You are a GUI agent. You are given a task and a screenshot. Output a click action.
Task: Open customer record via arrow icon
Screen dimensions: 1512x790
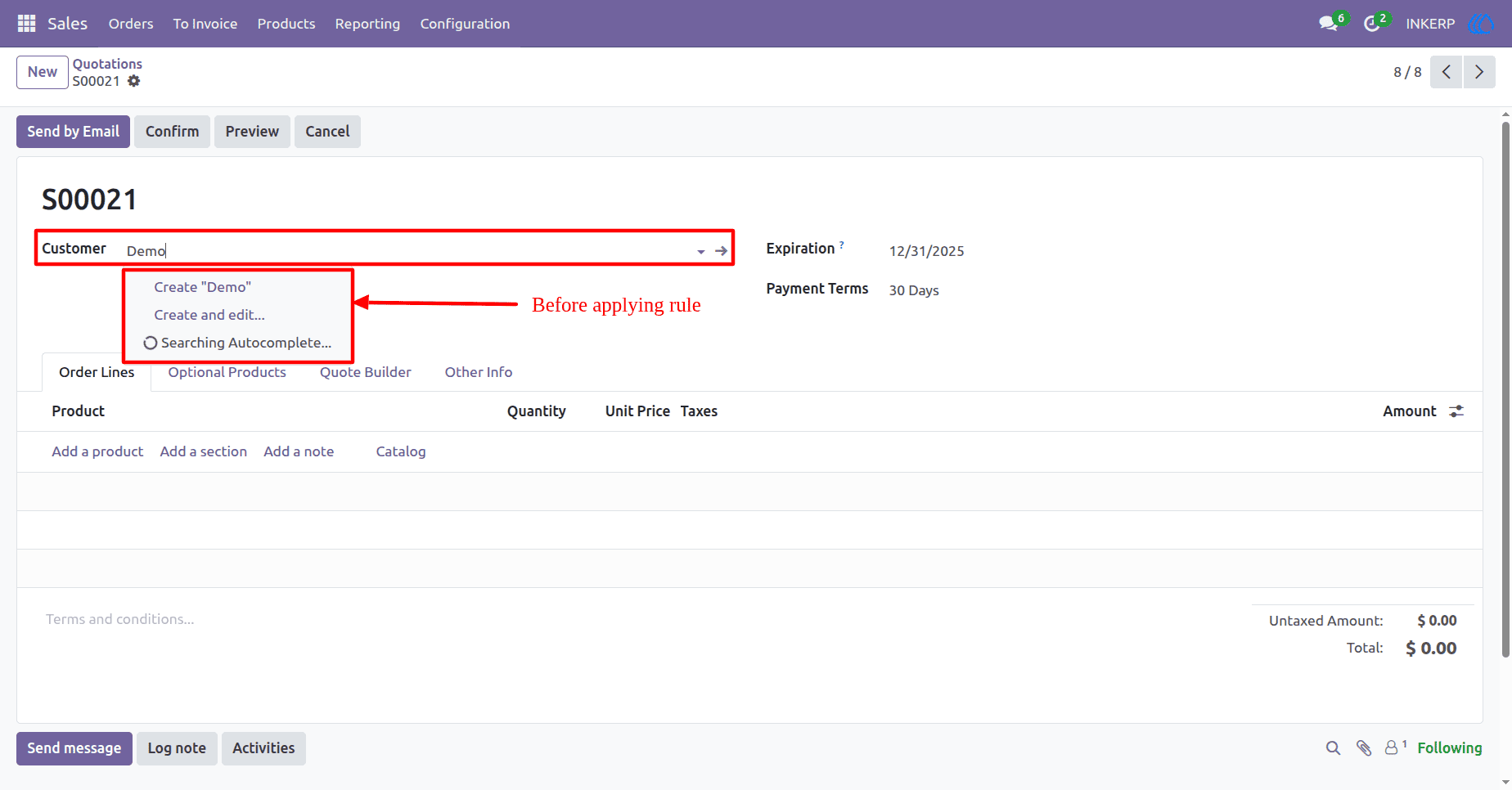click(x=721, y=251)
